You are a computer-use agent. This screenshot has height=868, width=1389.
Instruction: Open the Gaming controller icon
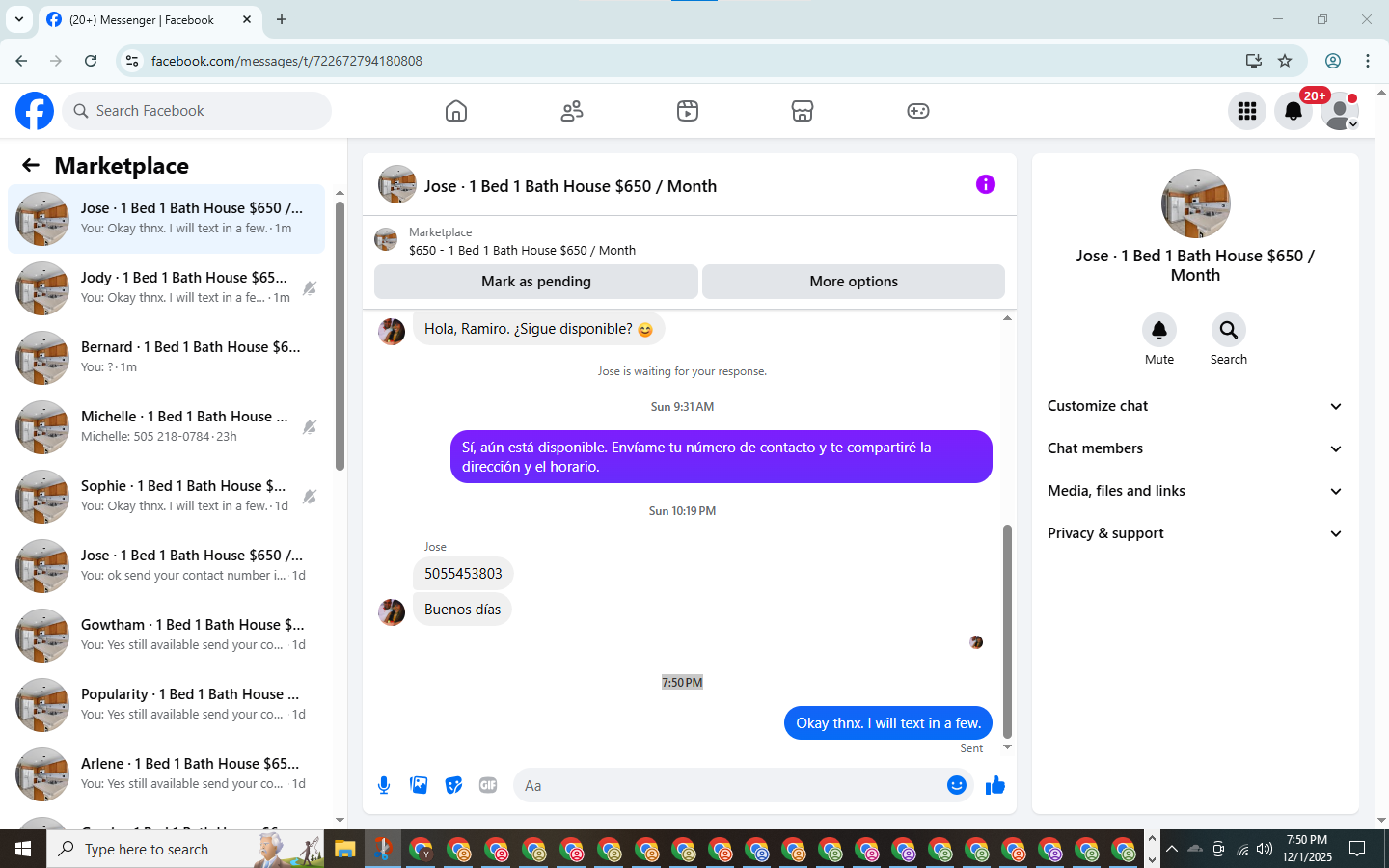tap(918, 111)
